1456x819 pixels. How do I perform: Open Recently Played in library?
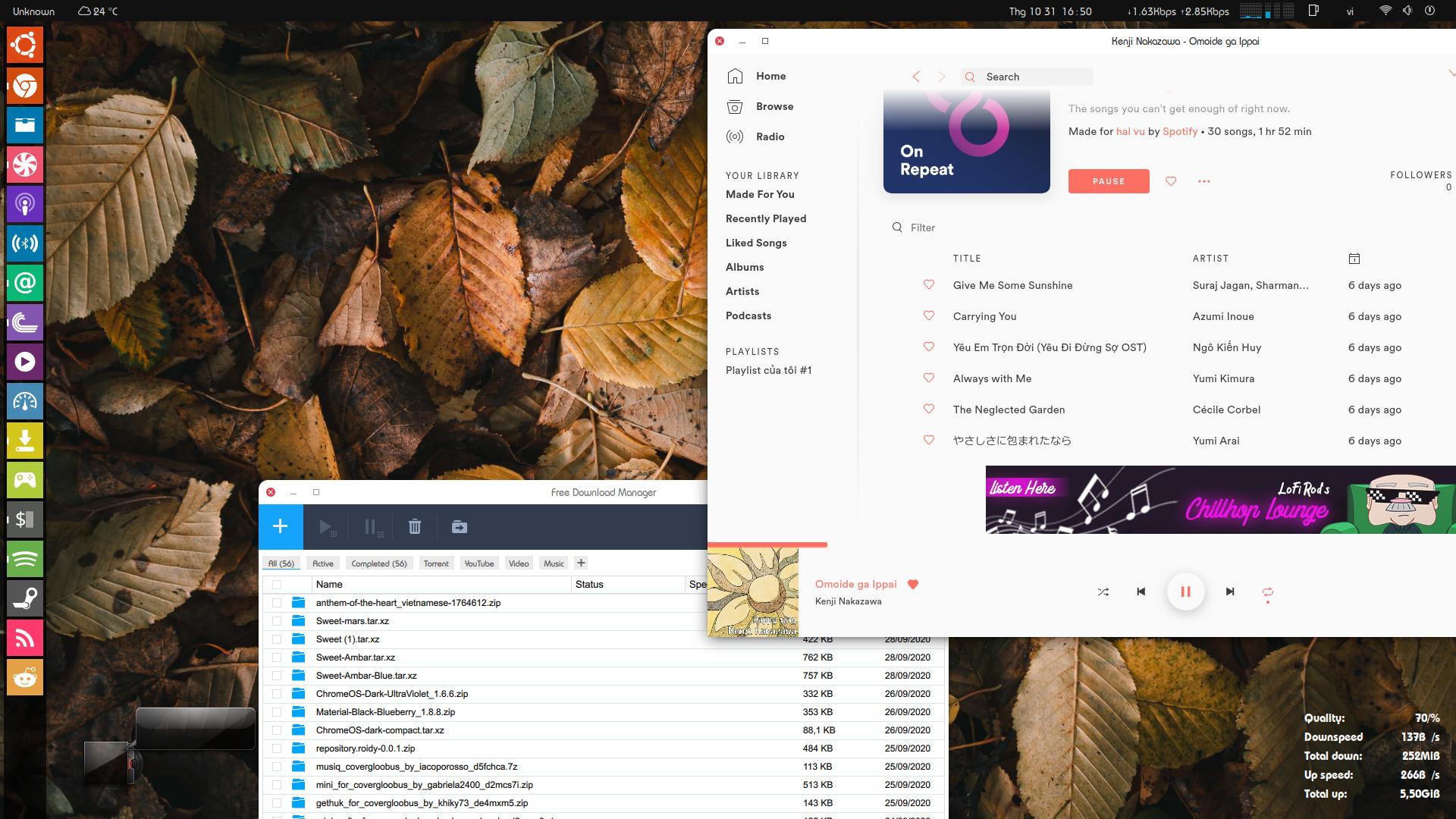[766, 218]
